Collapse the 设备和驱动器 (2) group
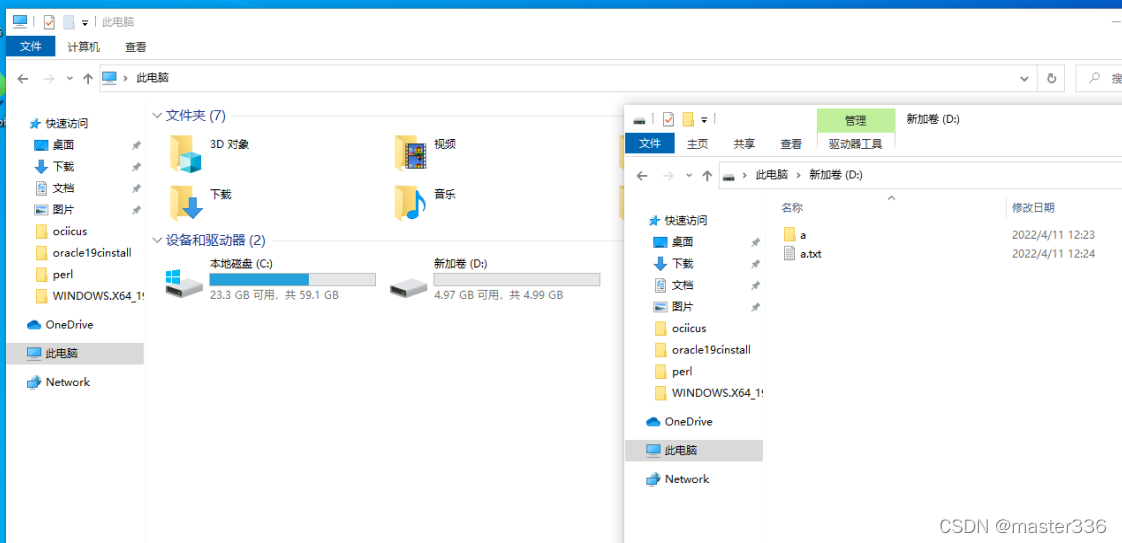 coord(157,240)
